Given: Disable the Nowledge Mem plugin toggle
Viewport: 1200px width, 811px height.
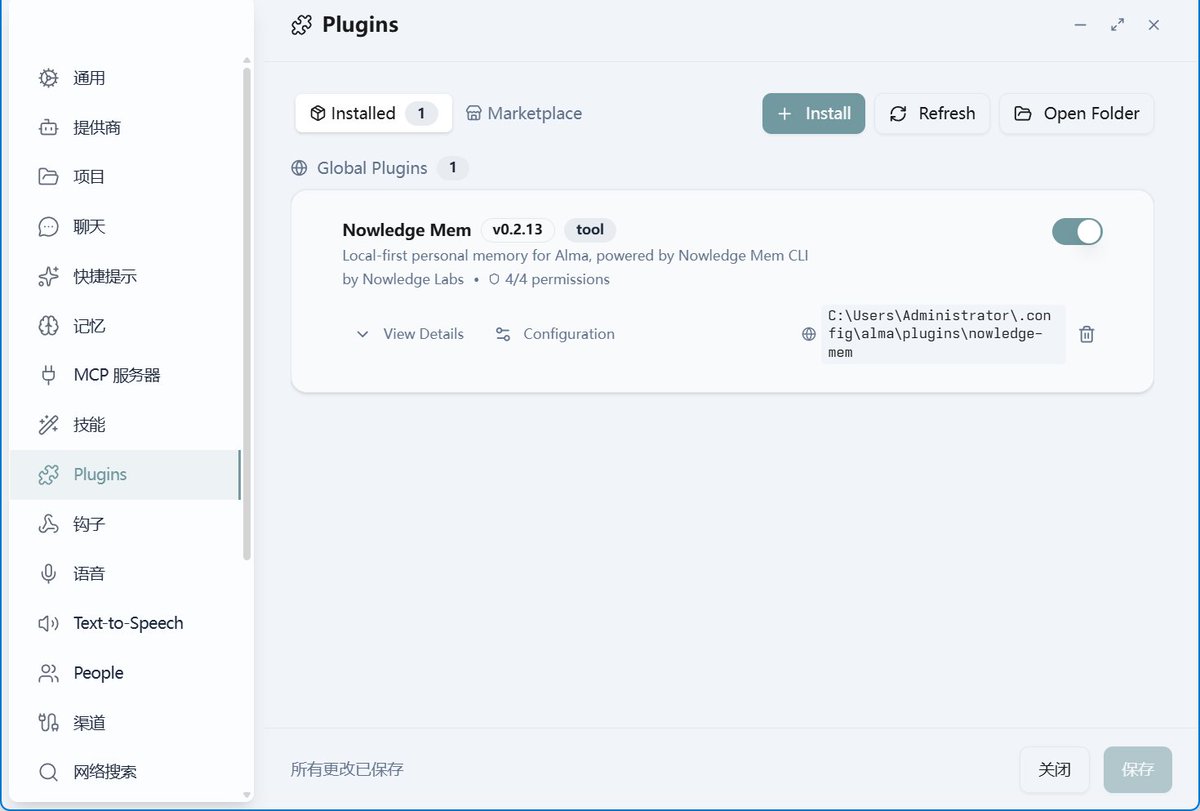Looking at the screenshot, I should tap(1077, 231).
